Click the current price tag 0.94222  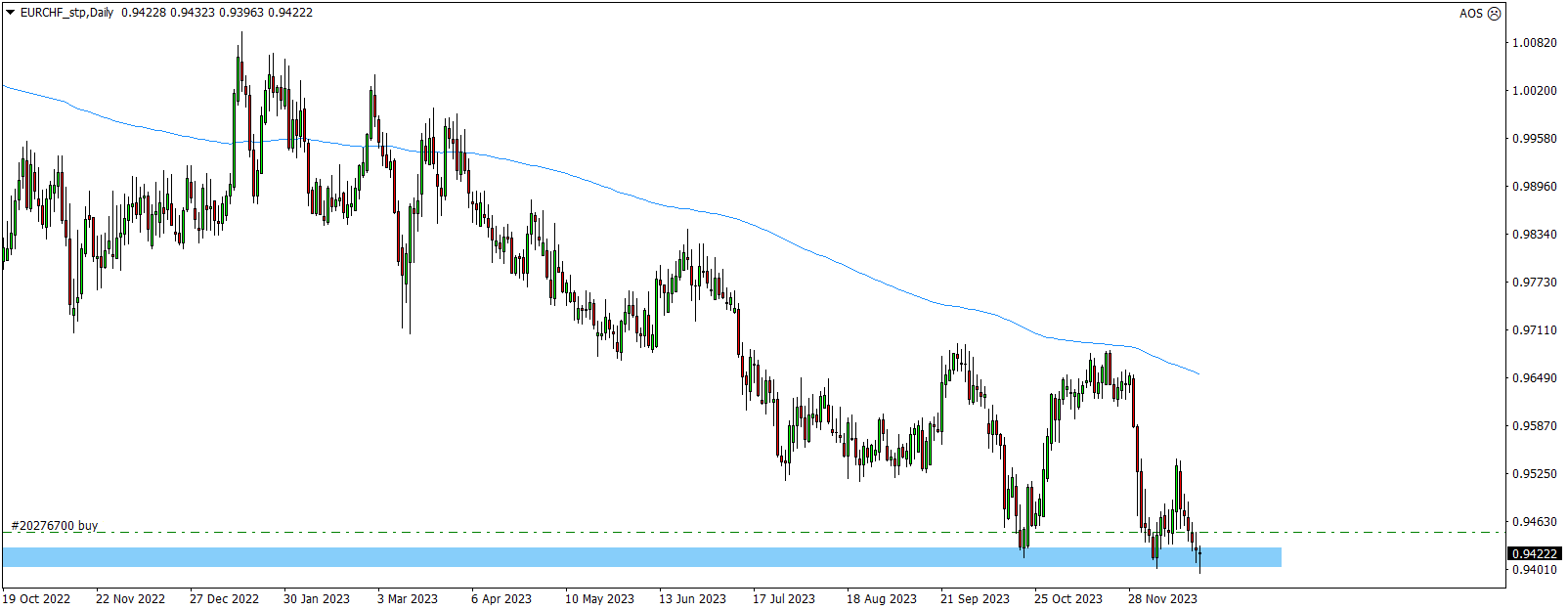pyautogui.click(x=1534, y=553)
